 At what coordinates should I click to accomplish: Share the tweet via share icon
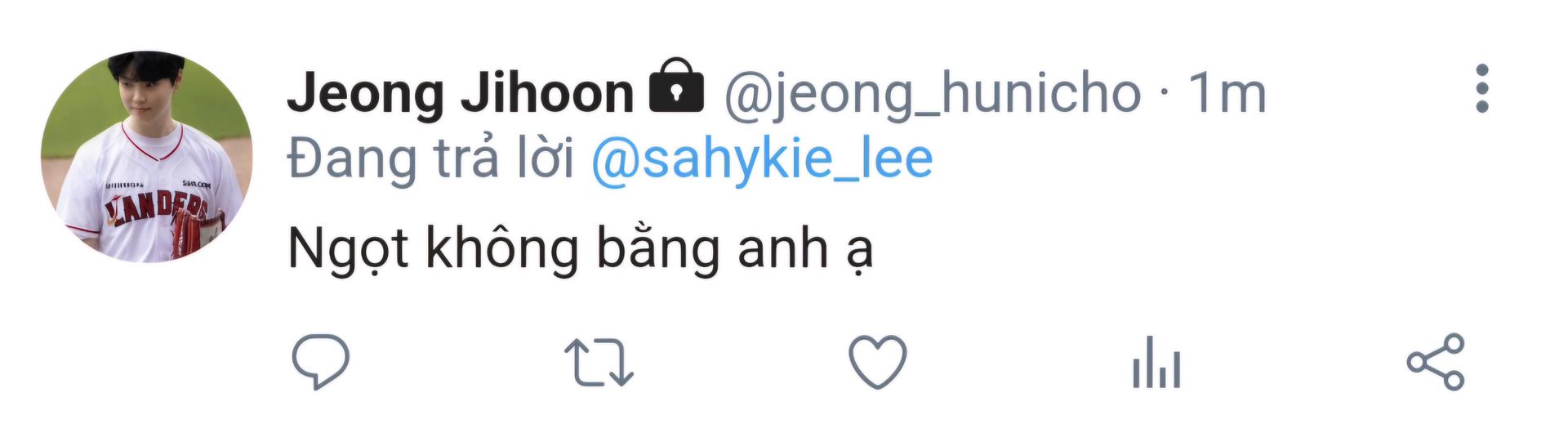tap(1436, 362)
